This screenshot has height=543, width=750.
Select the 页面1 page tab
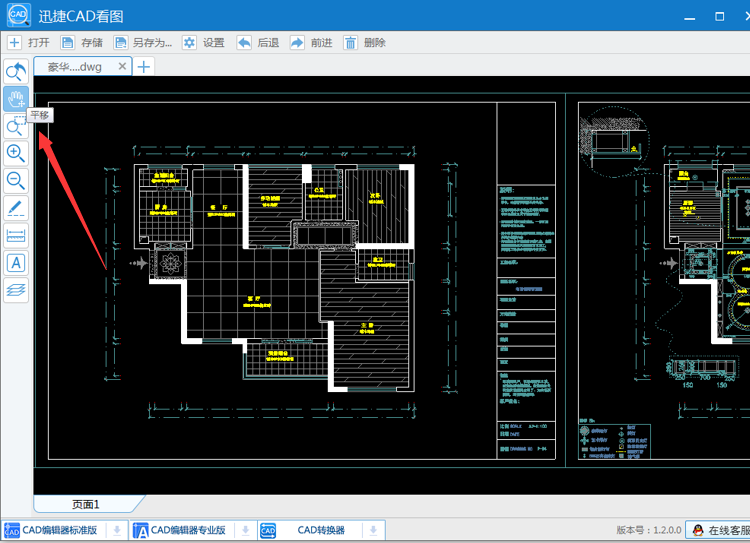[86, 504]
